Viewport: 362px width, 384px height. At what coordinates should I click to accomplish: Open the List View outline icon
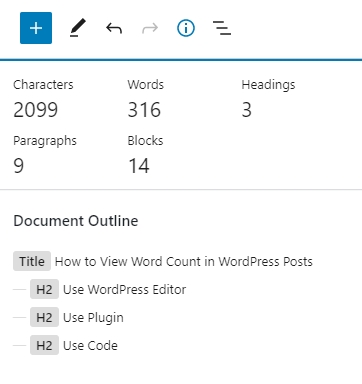pyautogui.click(x=222, y=28)
